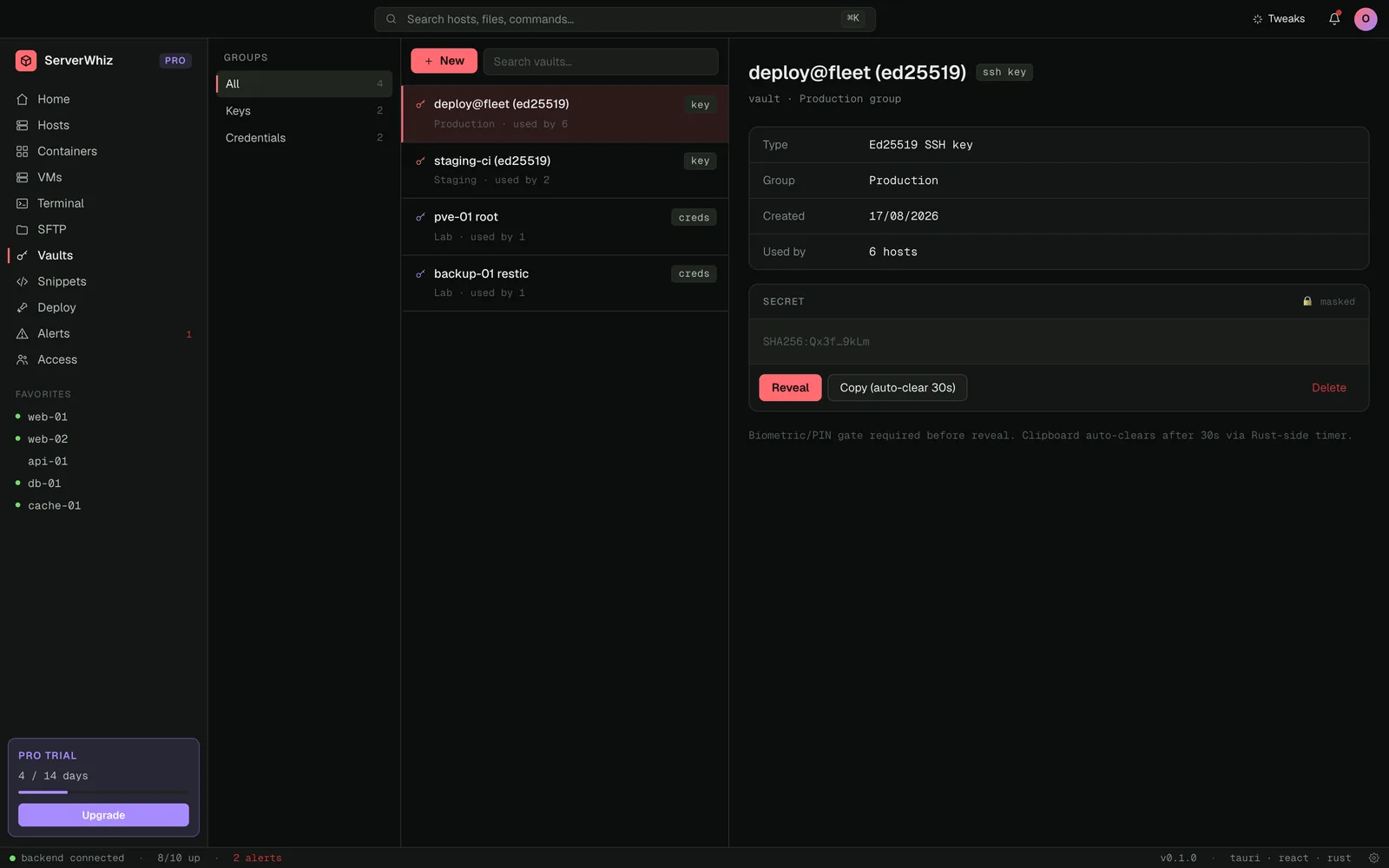The width and height of the screenshot is (1389, 868).
Task: Open the Containers section
Action: pos(103,151)
